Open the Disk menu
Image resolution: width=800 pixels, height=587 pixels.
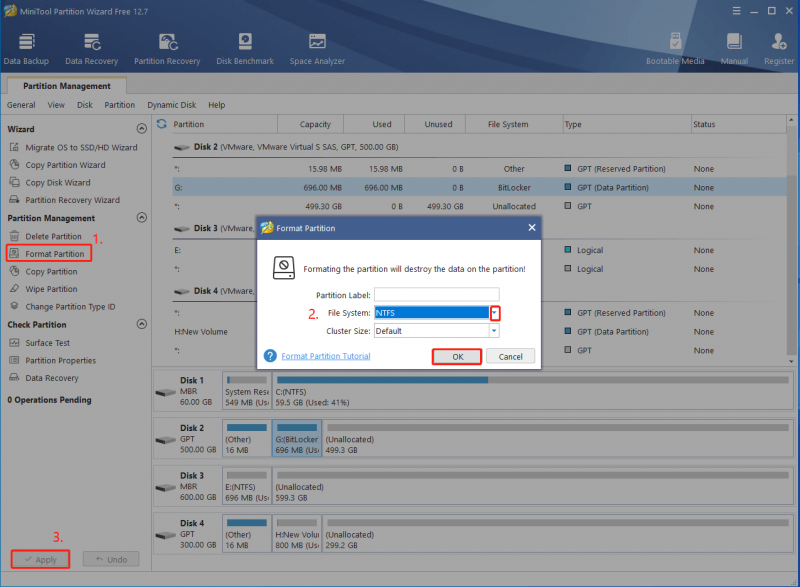point(85,105)
